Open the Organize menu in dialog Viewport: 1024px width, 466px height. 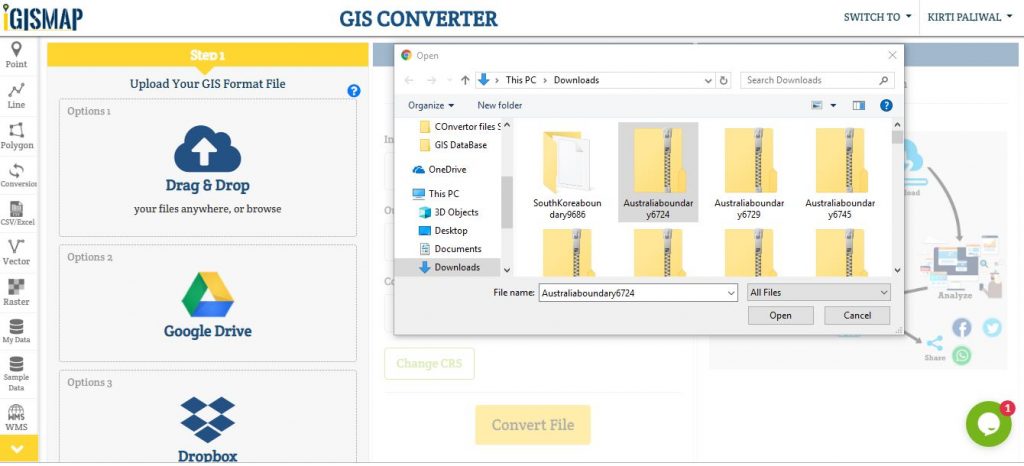coord(431,105)
